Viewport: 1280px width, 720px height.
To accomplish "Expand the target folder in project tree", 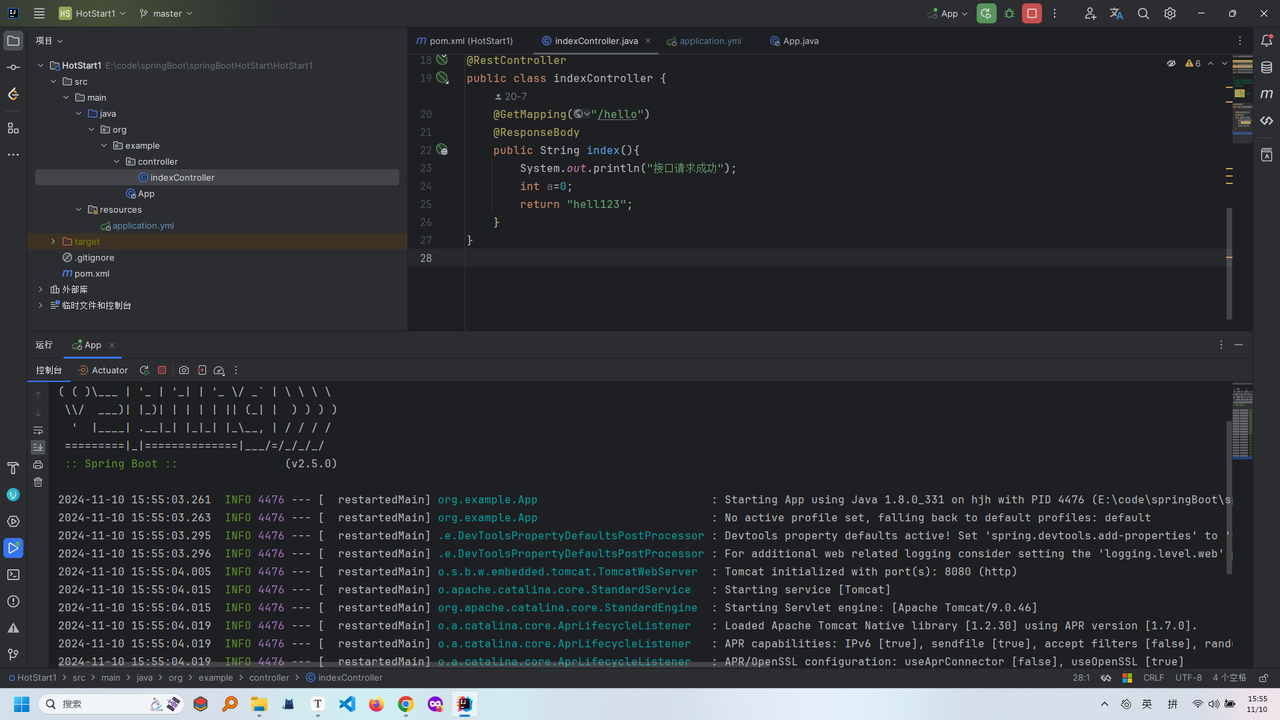I will [54, 242].
